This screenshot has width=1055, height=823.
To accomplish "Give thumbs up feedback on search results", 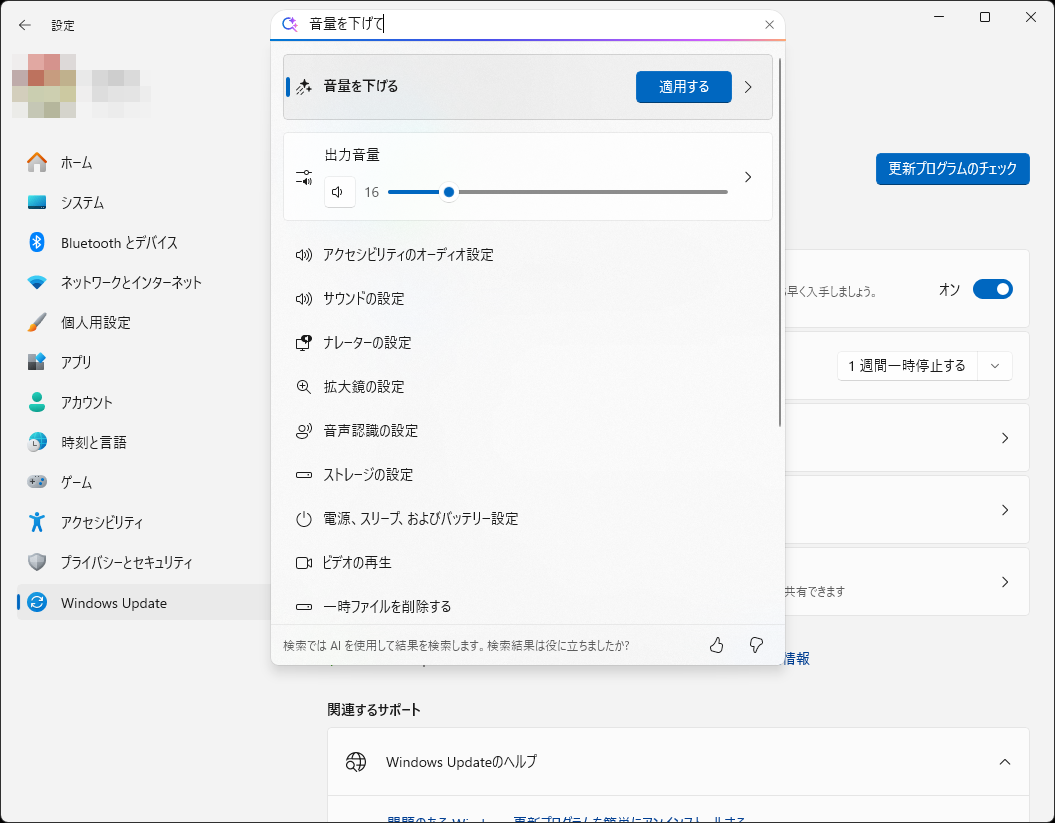I will click(716, 645).
